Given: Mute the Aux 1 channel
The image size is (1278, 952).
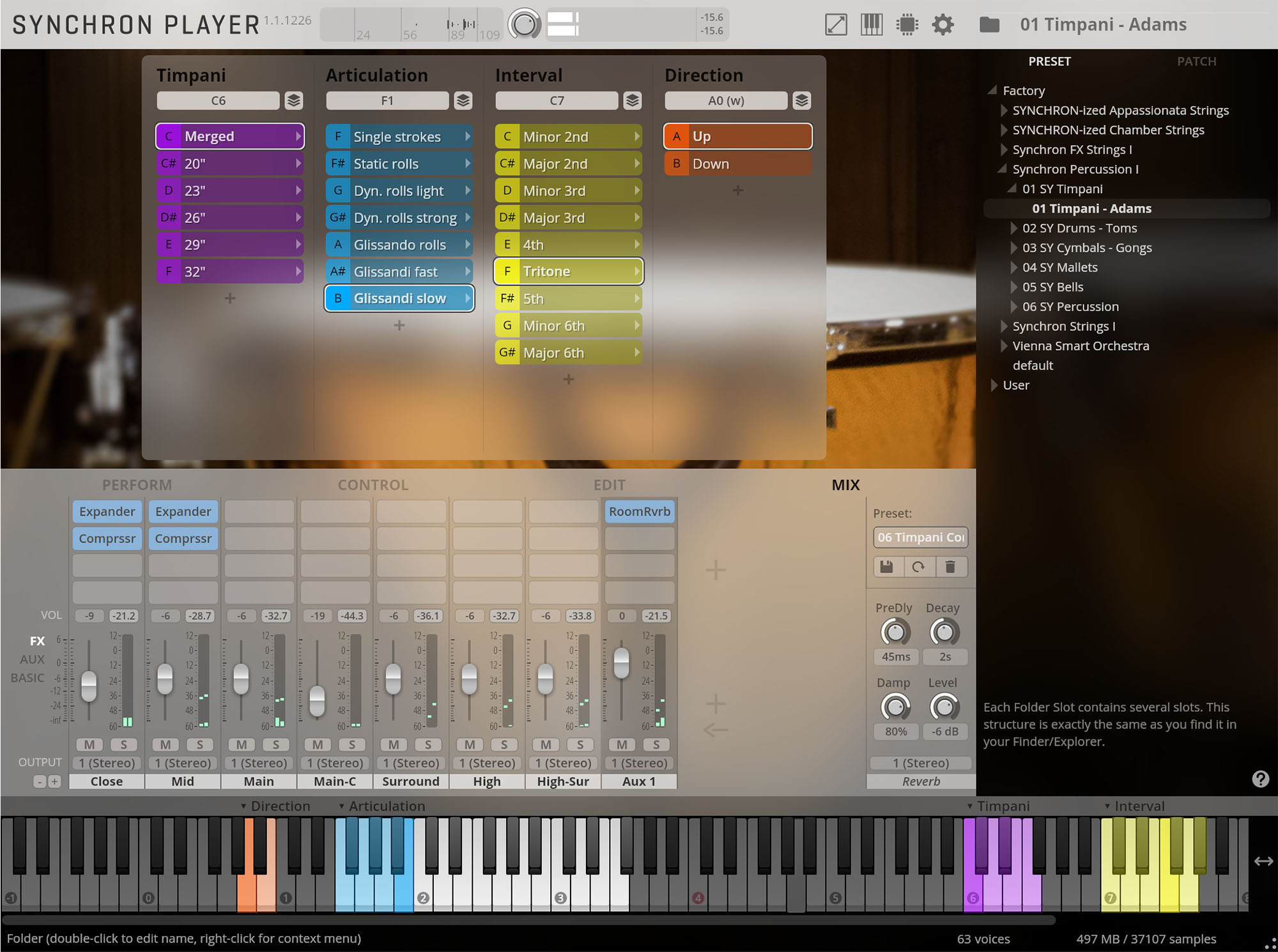Looking at the screenshot, I should coord(622,744).
